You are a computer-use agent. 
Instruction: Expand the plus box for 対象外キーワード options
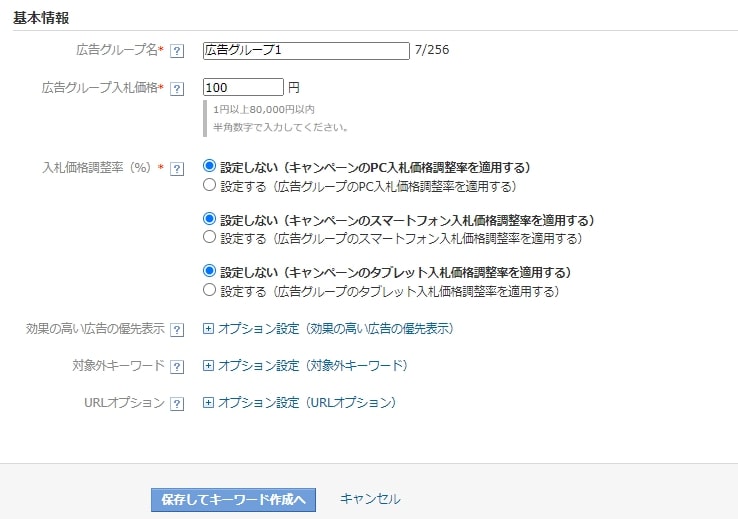tap(208, 366)
